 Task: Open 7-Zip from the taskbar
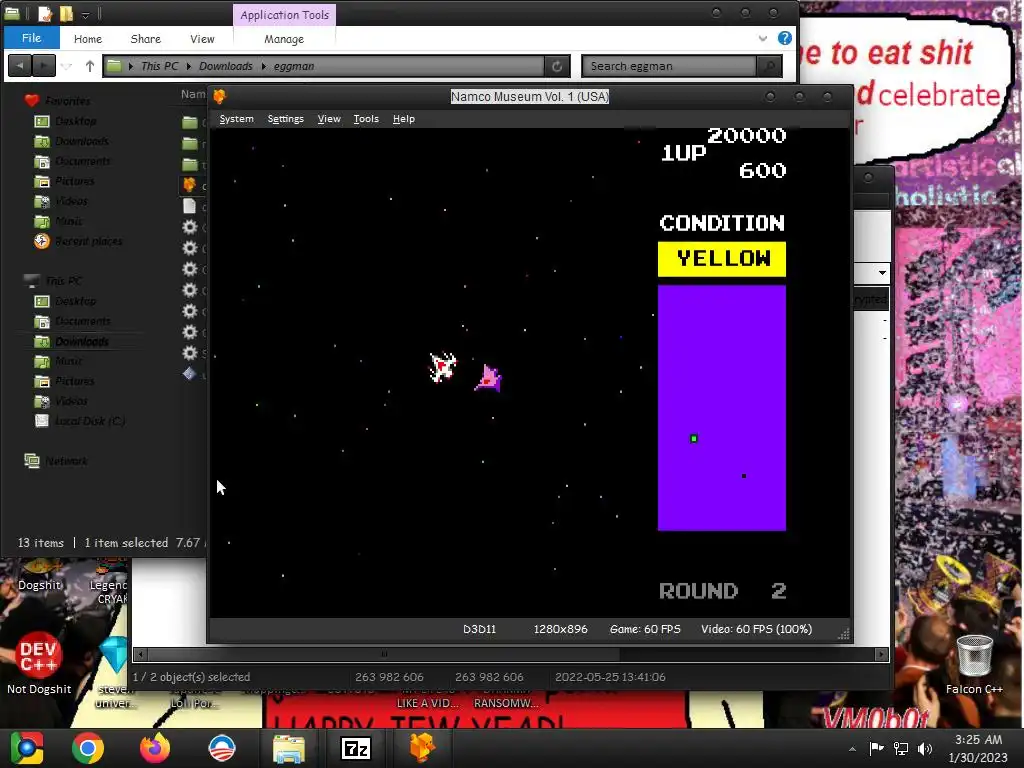(356, 748)
